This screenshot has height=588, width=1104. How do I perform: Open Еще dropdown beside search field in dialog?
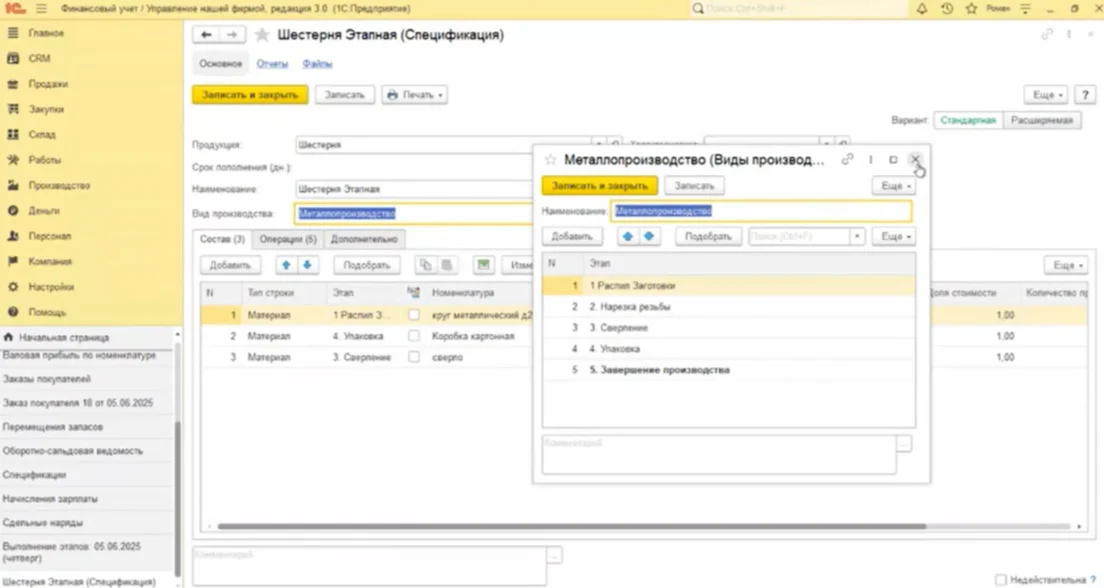point(895,237)
